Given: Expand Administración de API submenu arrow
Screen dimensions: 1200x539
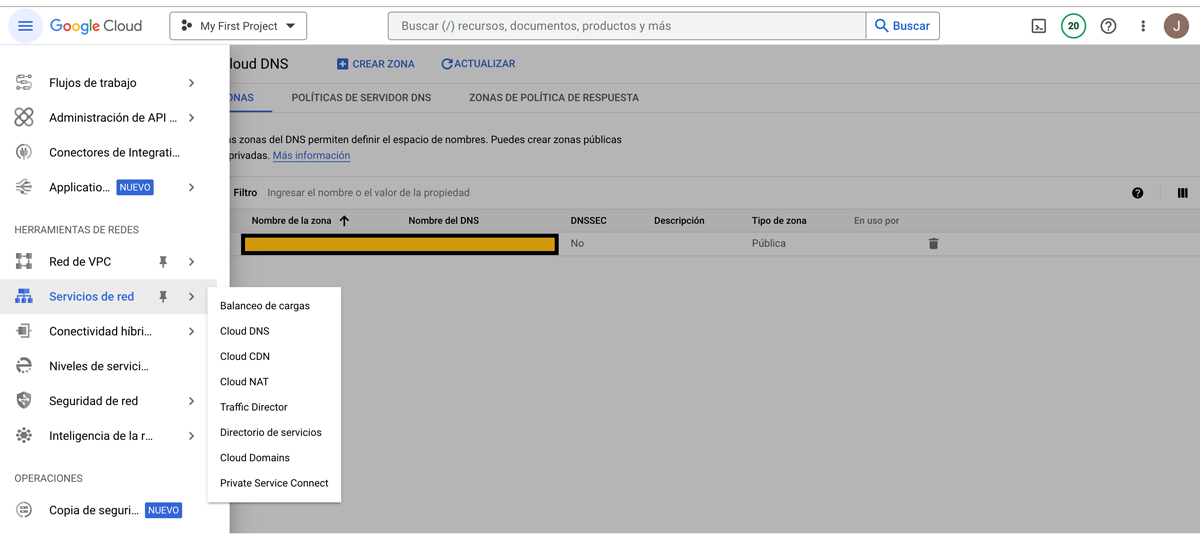Looking at the screenshot, I should pos(191,118).
